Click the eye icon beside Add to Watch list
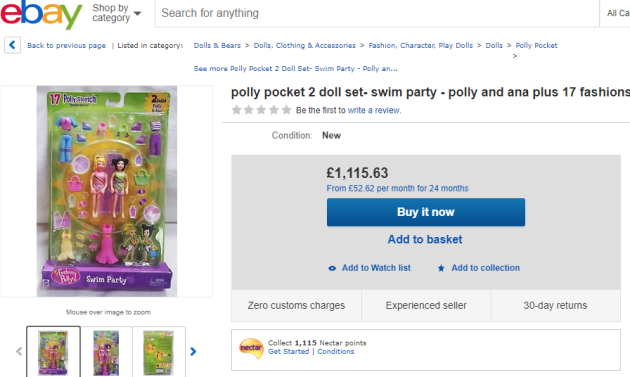This screenshot has width=630, height=377. pyautogui.click(x=332, y=268)
